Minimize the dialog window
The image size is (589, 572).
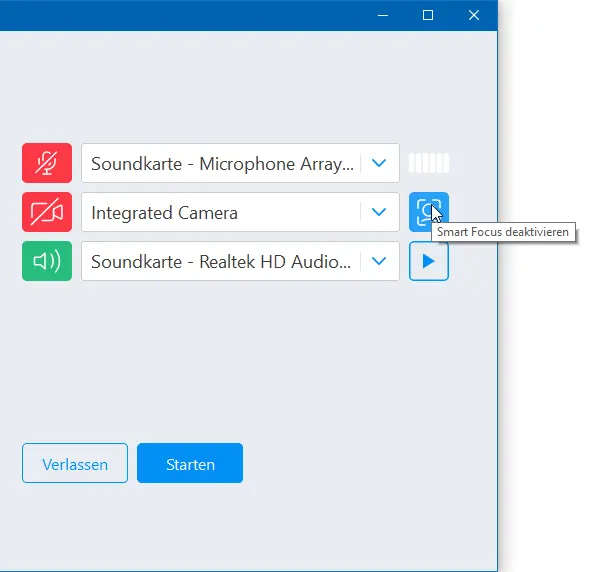coord(383,15)
